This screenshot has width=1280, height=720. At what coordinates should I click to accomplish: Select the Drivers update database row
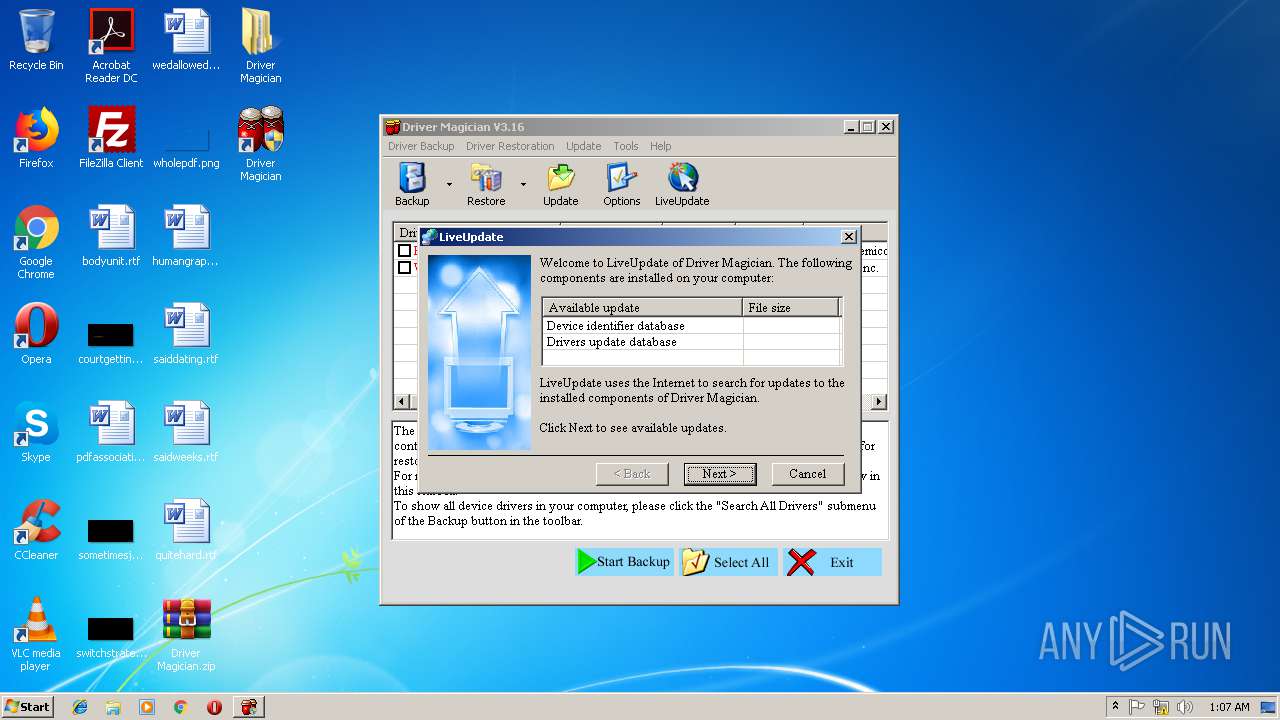(x=691, y=342)
